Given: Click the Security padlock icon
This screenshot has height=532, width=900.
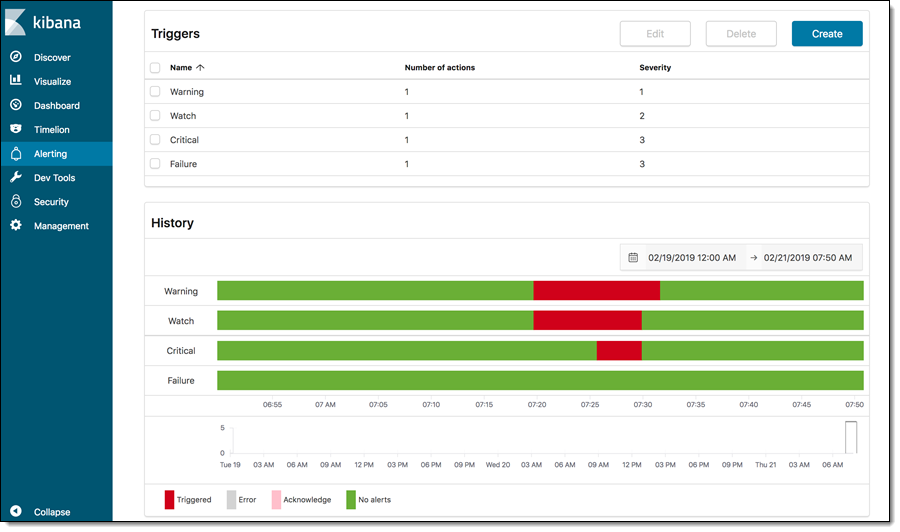Looking at the screenshot, I should point(16,202).
